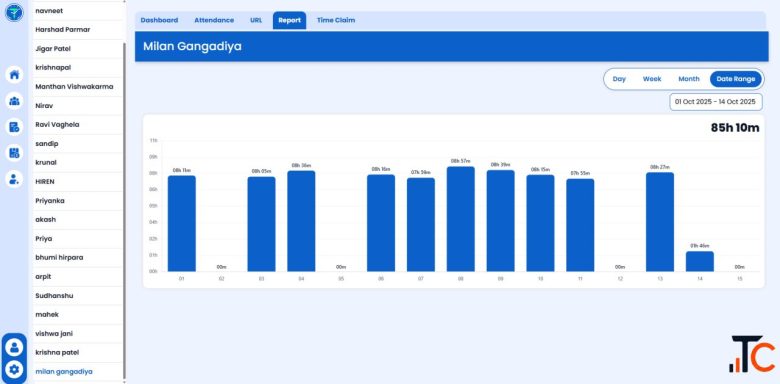
Task: Open the 01 Oct – 14 Oct date picker
Action: [x=715, y=101]
